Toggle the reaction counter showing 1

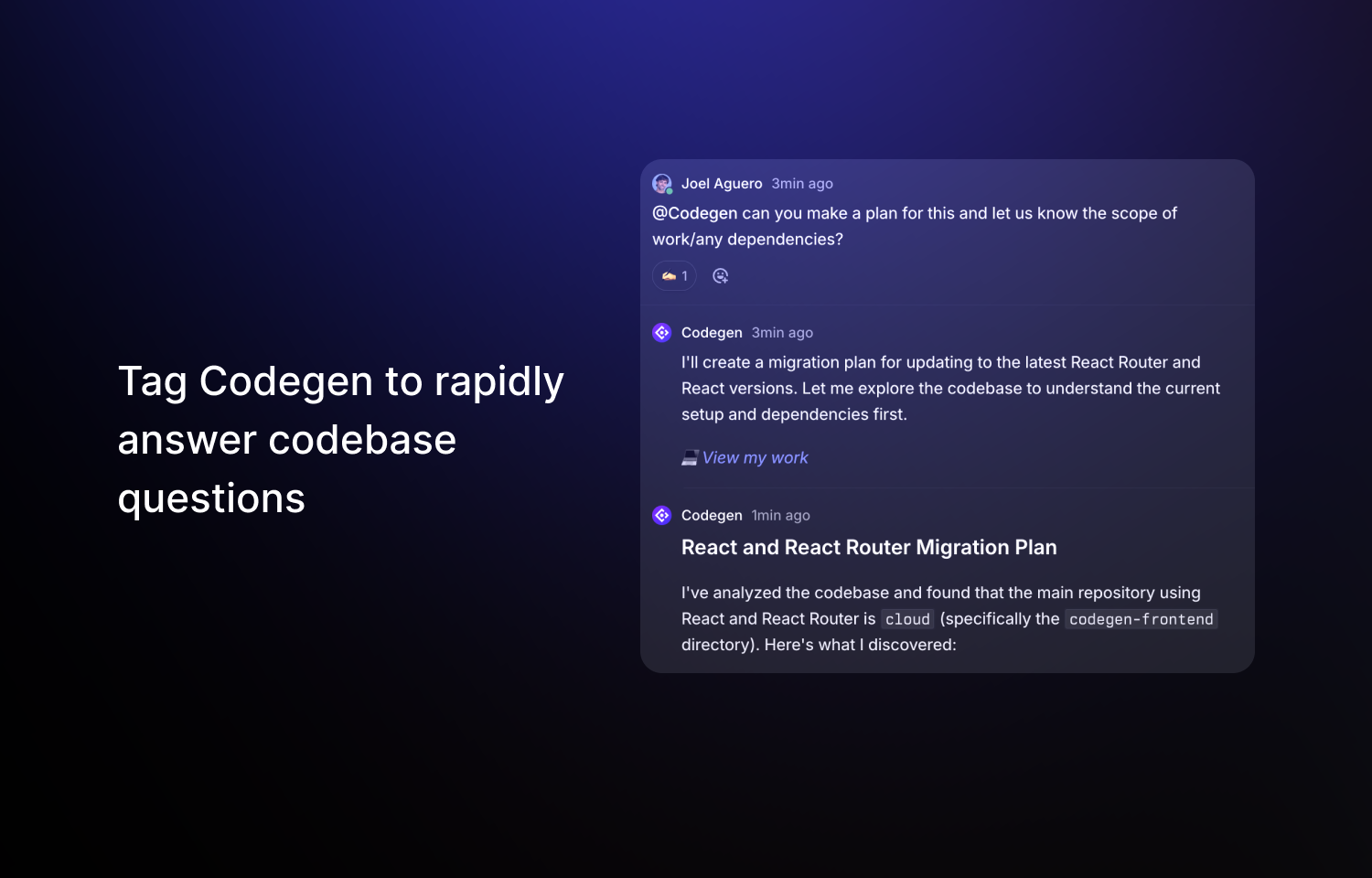tap(684, 275)
